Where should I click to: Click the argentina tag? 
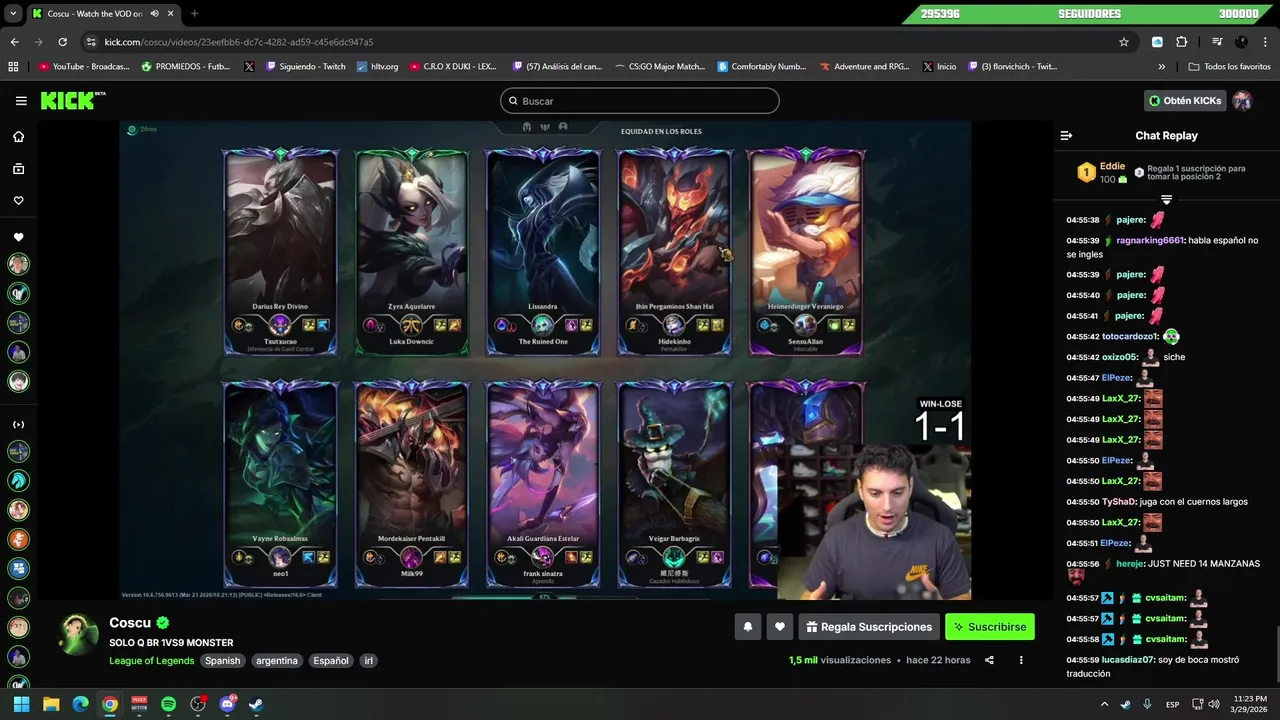coord(277,660)
